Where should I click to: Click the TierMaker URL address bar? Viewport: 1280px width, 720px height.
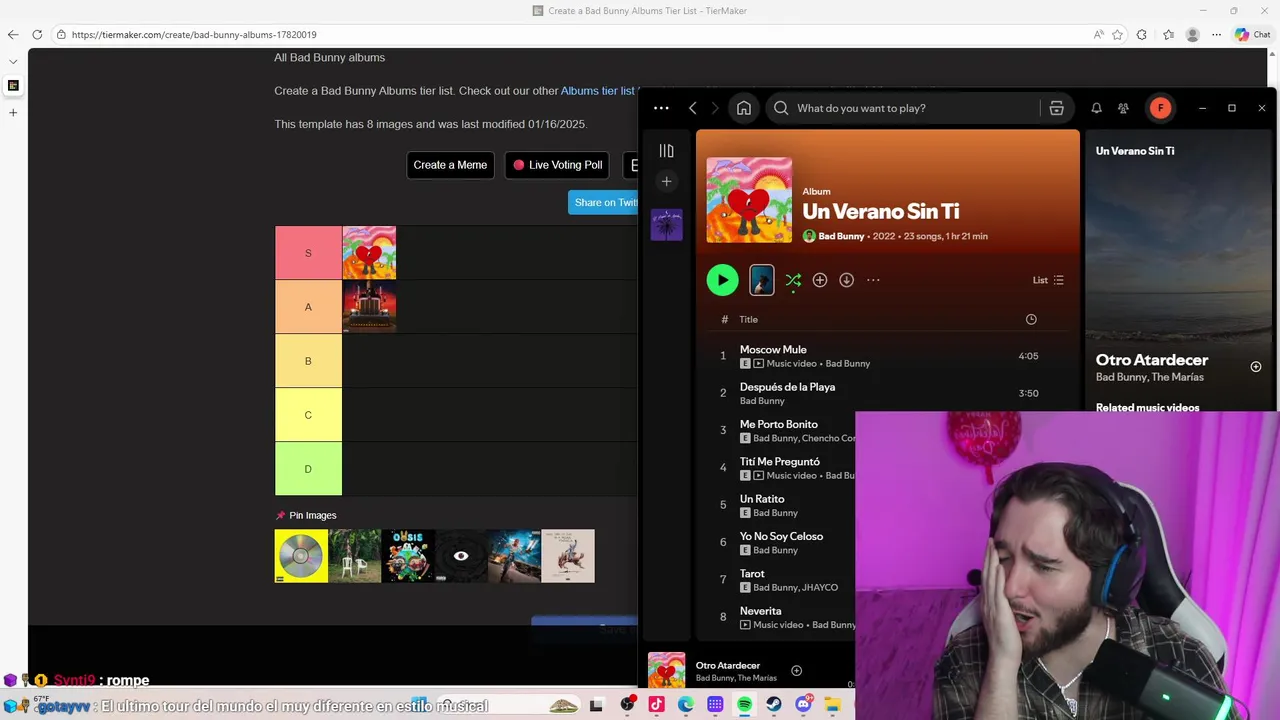coord(570,34)
